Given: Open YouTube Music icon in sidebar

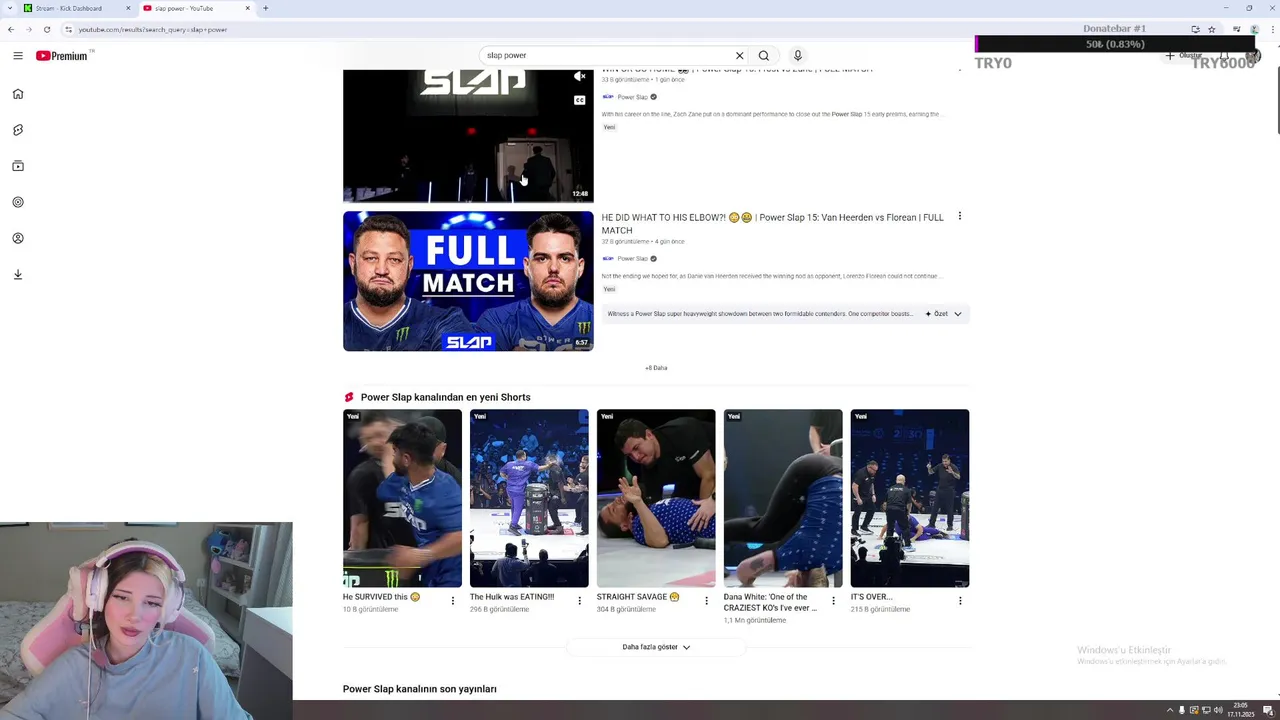Looking at the screenshot, I should (18, 202).
